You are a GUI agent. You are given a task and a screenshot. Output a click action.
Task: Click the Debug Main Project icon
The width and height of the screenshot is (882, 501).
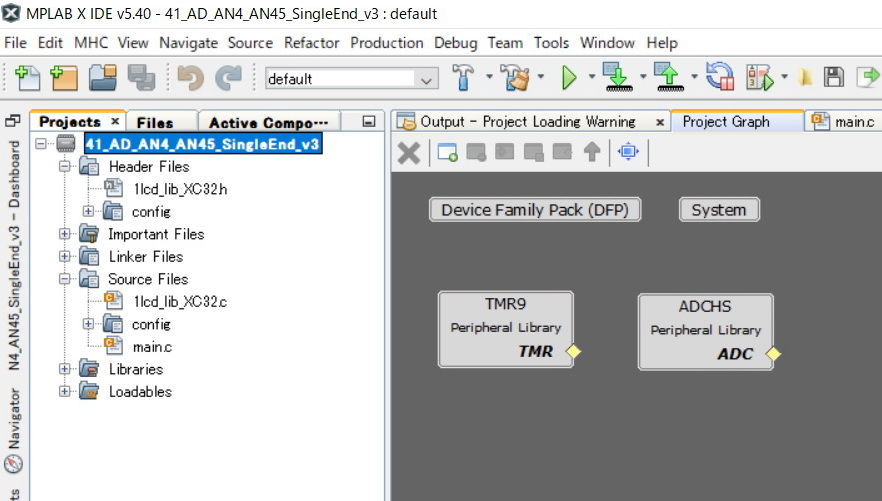coord(760,77)
